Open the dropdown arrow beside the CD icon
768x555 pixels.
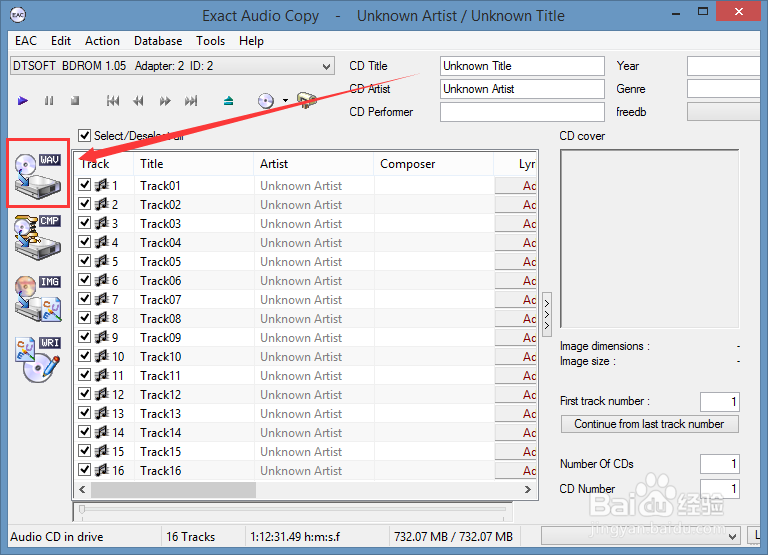pos(285,101)
